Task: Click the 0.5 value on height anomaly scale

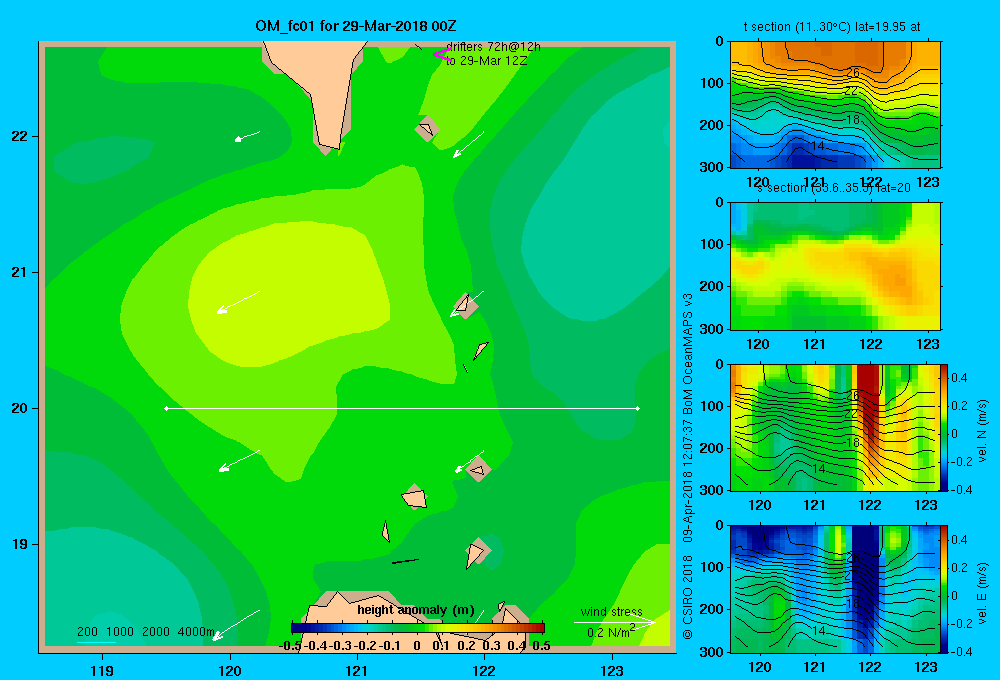Action: click(541, 646)
